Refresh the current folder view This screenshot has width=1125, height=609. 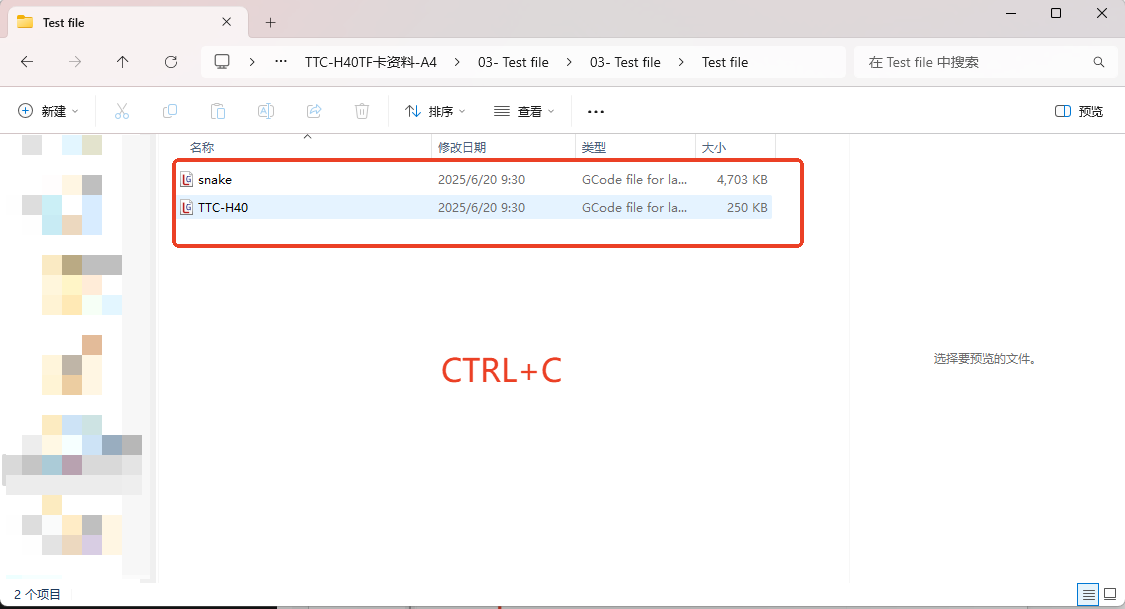(x=171, y=62)
